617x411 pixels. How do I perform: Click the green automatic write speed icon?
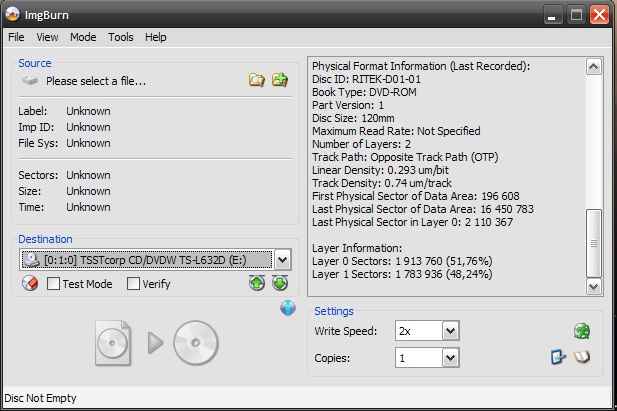pos(582,331)
